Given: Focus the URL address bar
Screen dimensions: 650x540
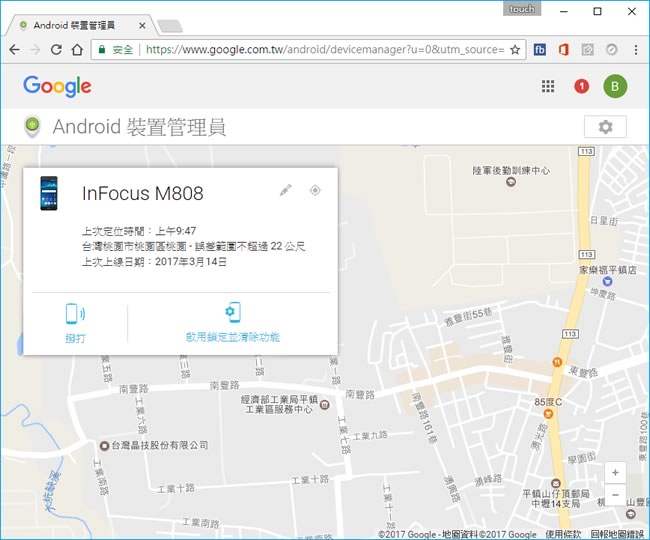Looking at the screenshot, I should 320,48.
